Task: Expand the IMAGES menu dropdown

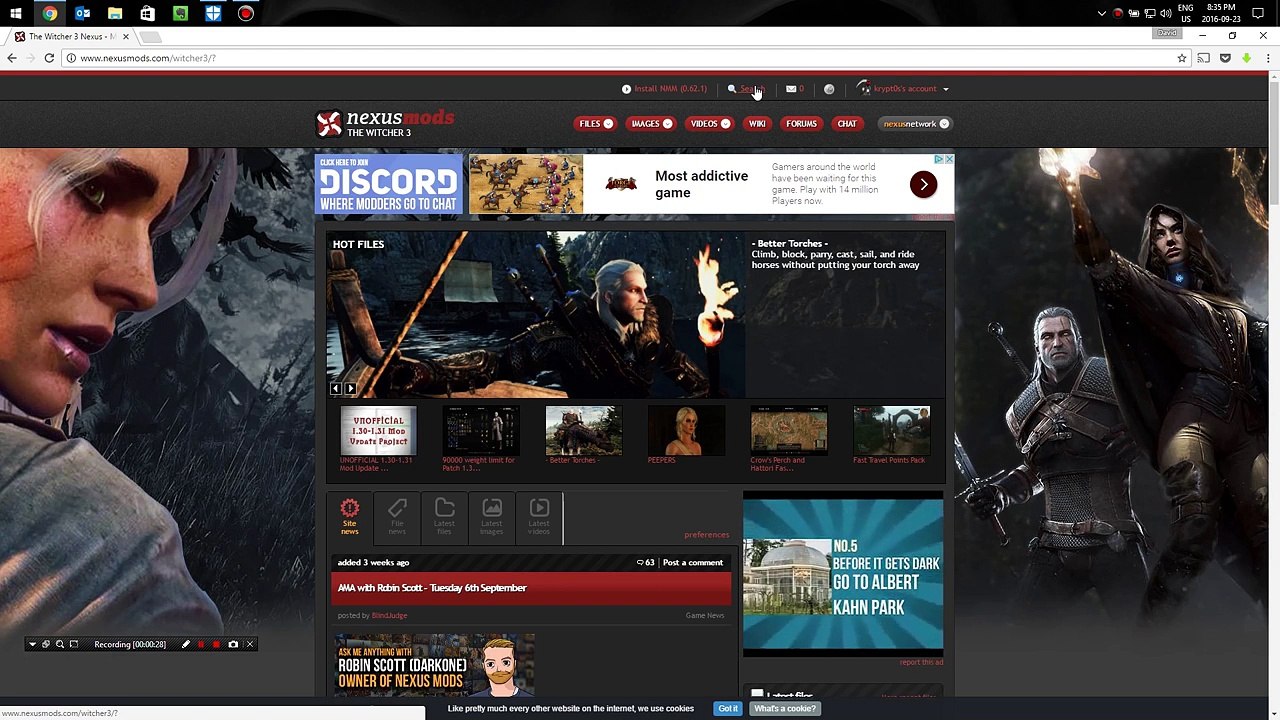Action: click(x=667, y=124)
